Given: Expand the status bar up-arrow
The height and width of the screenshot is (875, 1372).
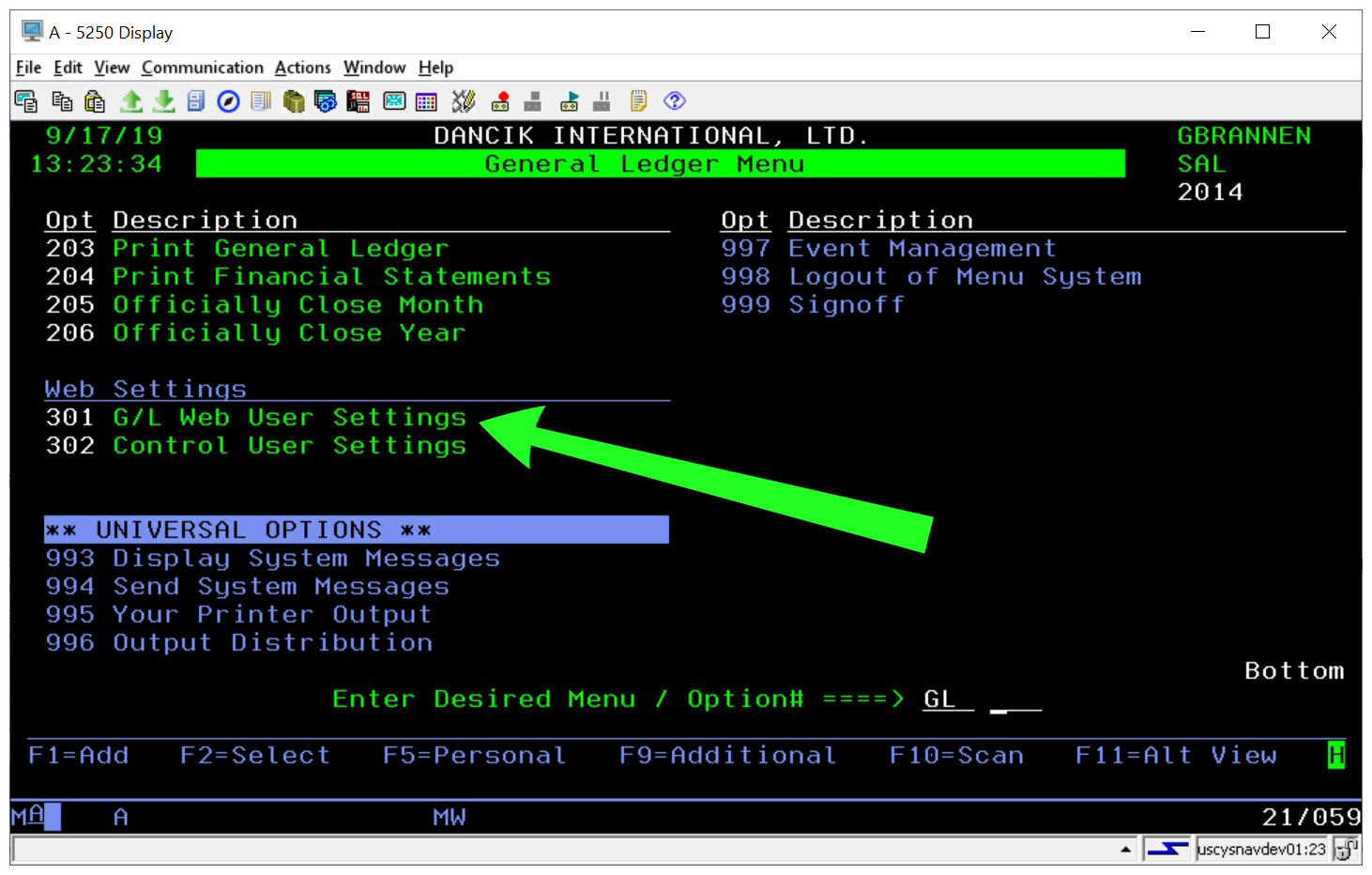Looking at the screenshot, I should point(1126,850).
